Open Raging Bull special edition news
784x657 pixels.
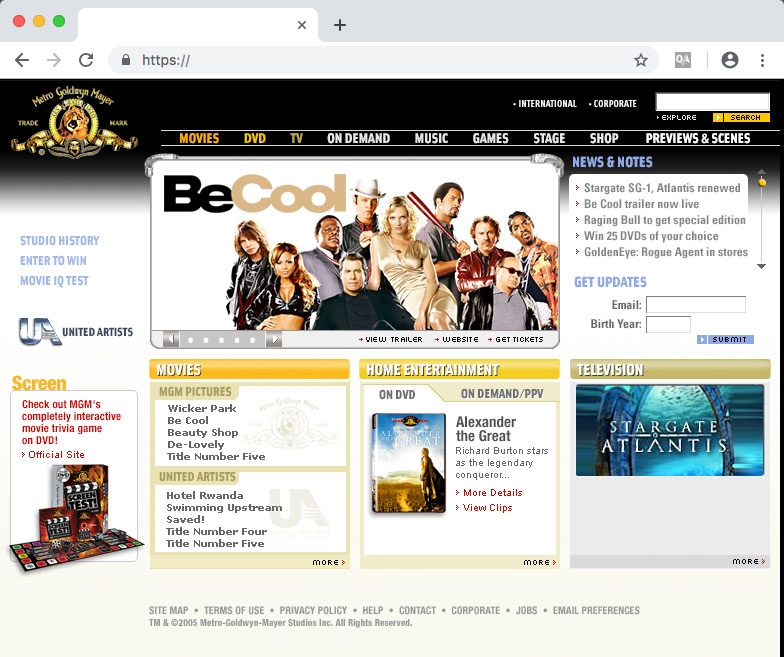tap(664, 220)
